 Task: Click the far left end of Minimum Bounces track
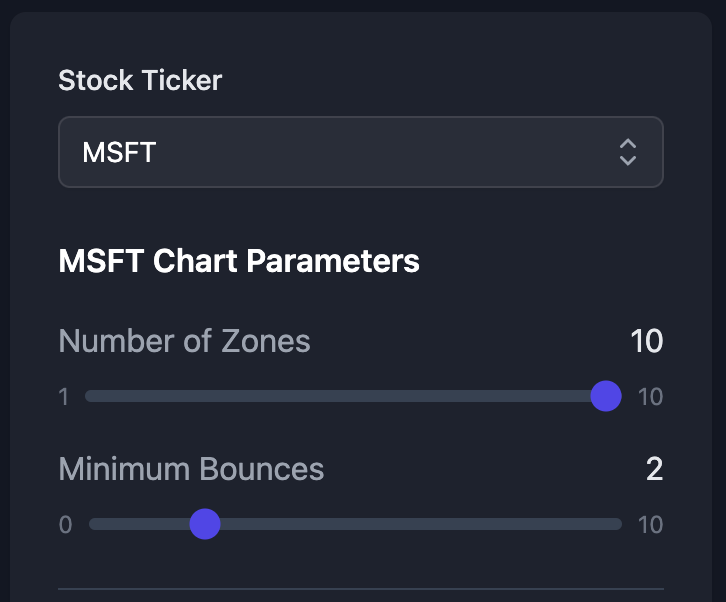(x=93, y=523)
